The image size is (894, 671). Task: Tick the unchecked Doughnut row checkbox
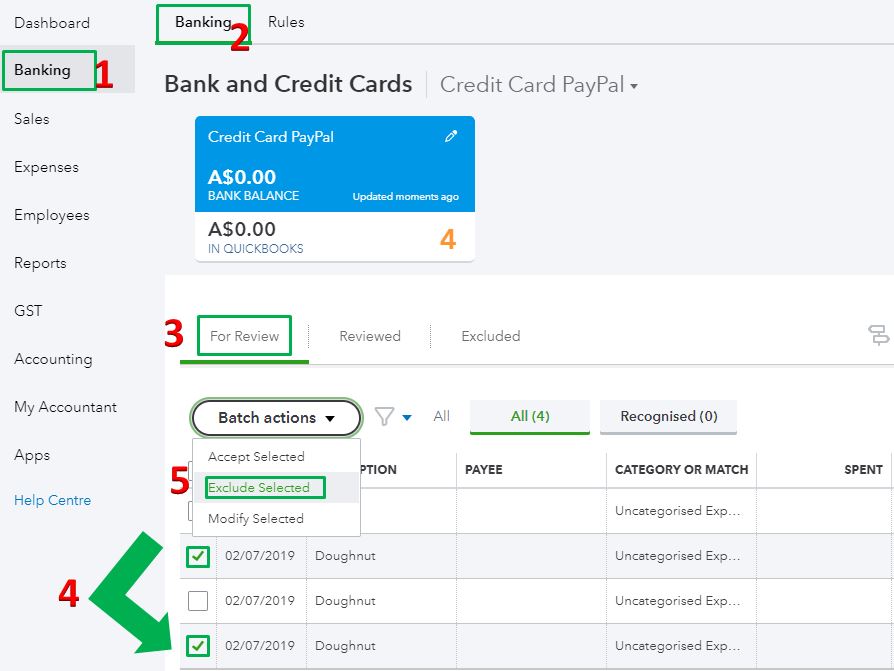[198, 600]
